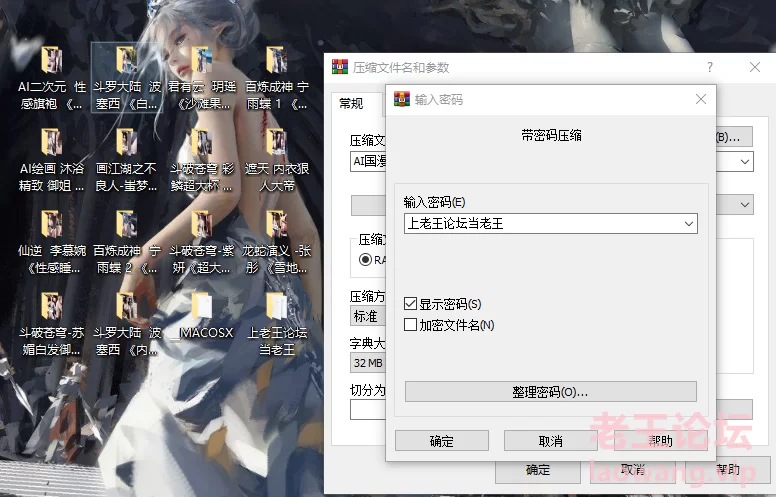Select the 斗破苍穹-苏媚白发御 folder
Image resolution: width=776 pixels, height=497 pixels.
51,325
